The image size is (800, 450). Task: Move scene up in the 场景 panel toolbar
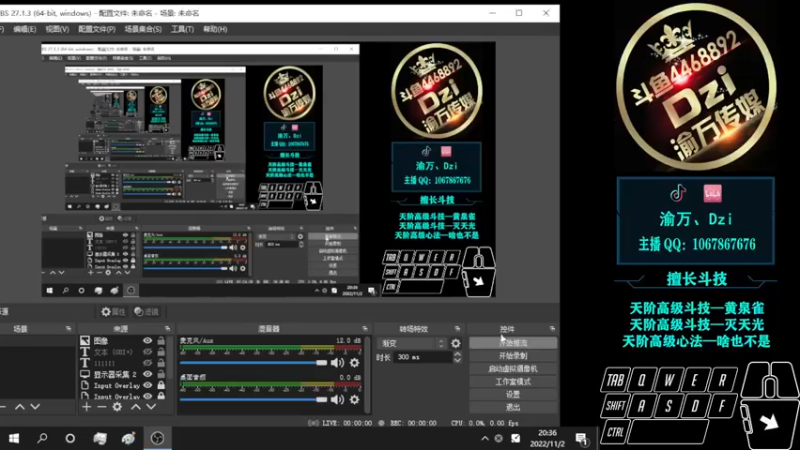[19, 407]
